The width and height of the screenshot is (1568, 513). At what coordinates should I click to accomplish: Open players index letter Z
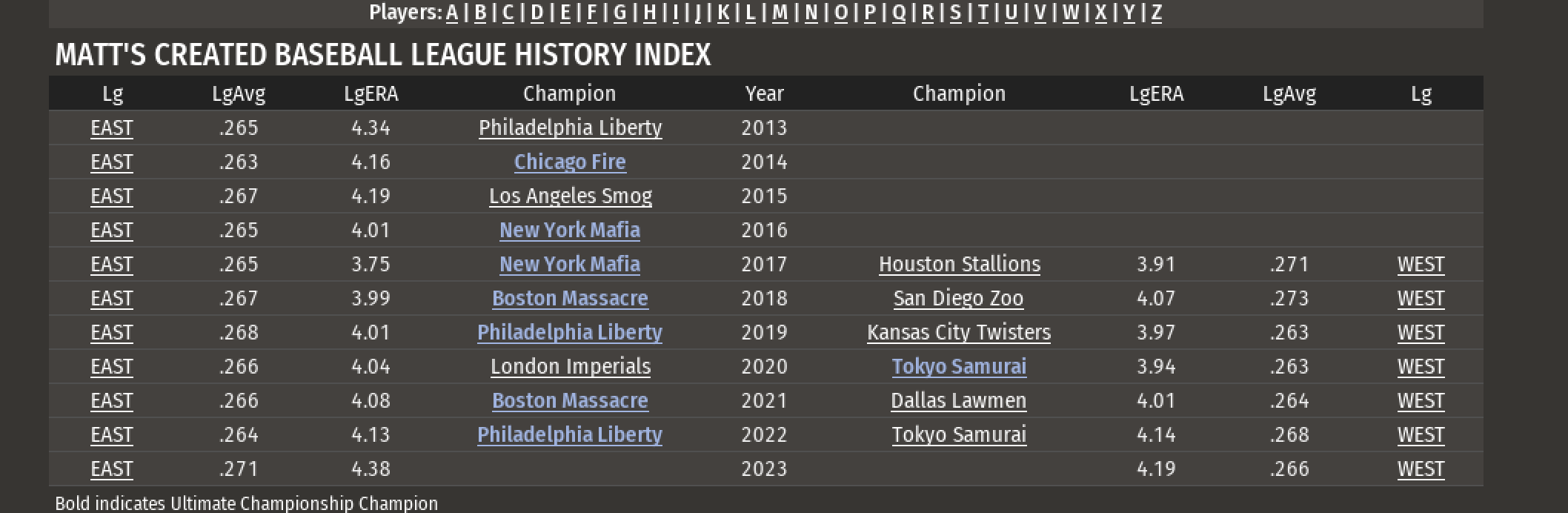[x=1156, y=13]
